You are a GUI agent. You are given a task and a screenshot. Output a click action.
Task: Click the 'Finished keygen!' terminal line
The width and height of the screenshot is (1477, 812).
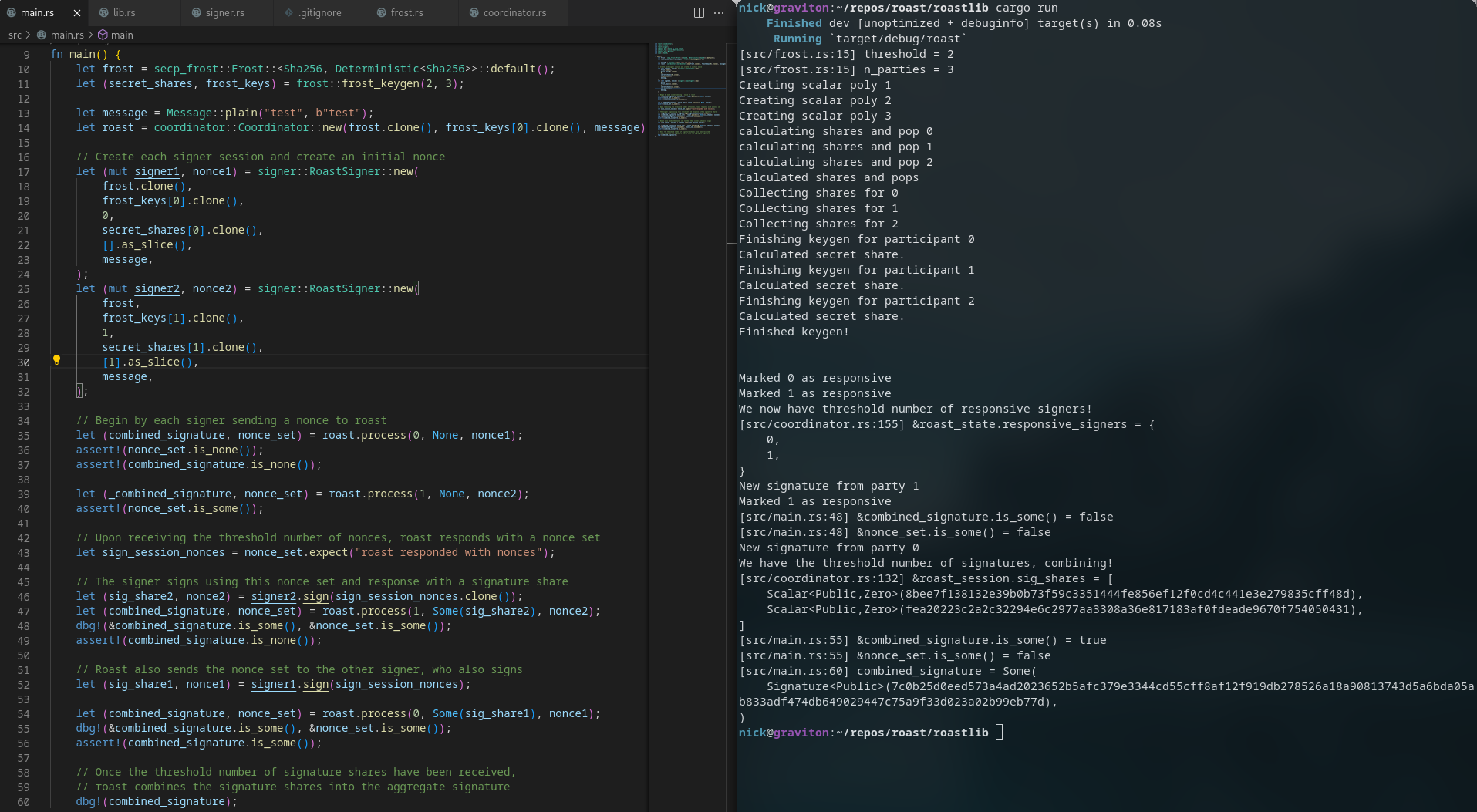(x=794, y=332)
